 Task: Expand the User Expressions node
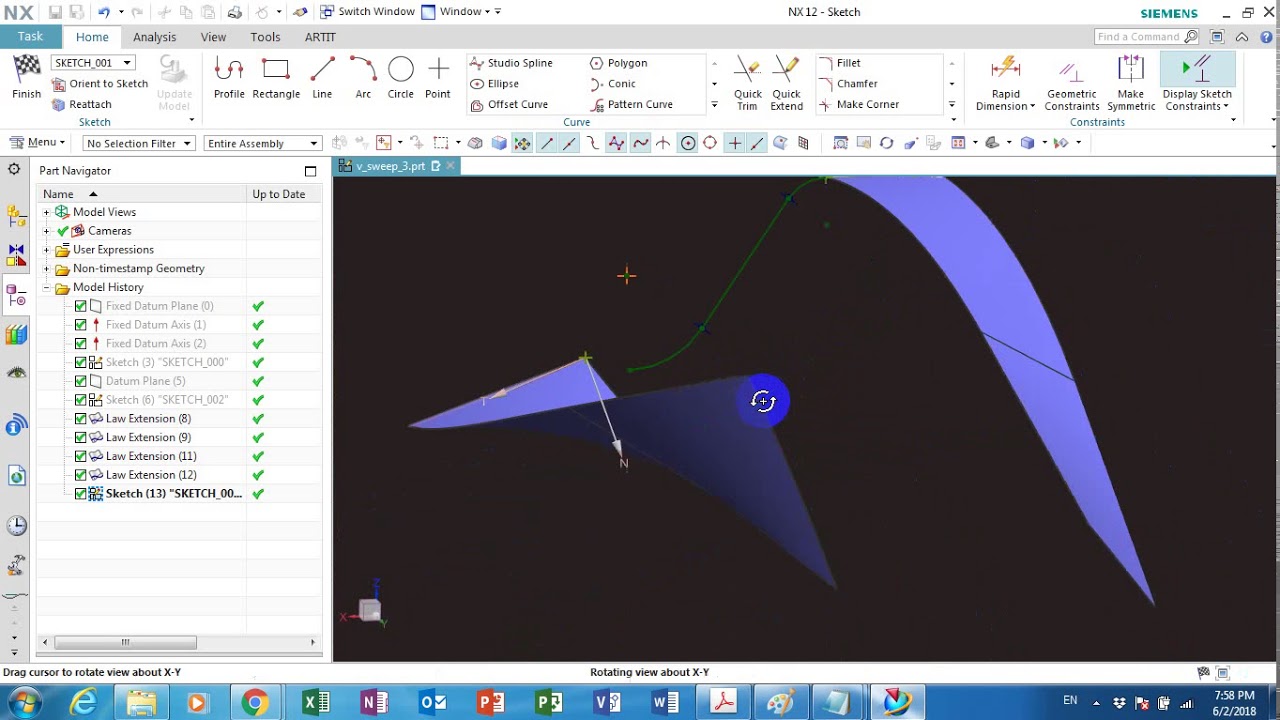[46, 250]
